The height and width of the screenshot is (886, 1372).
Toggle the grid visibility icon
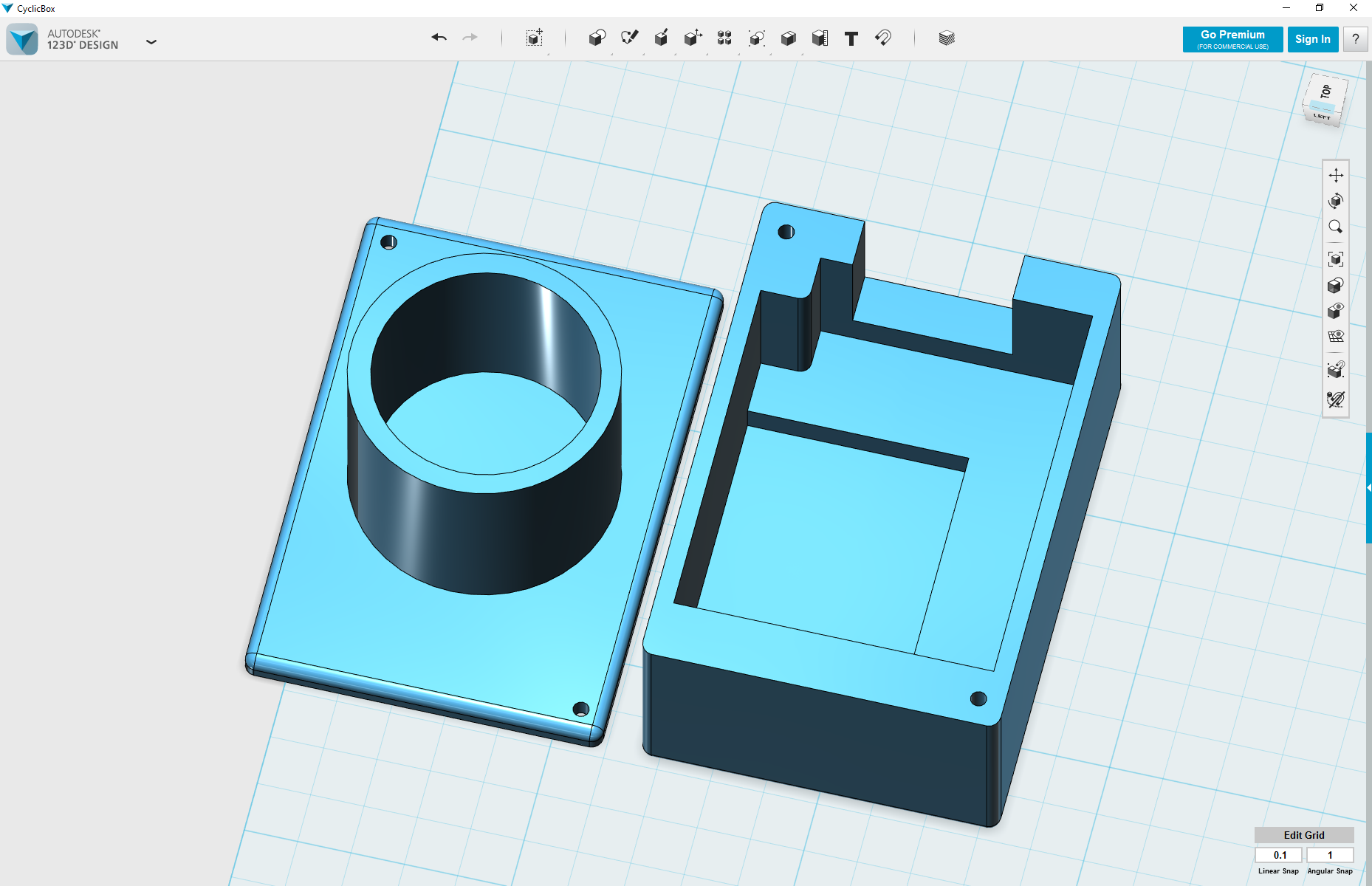[1336, 337]
